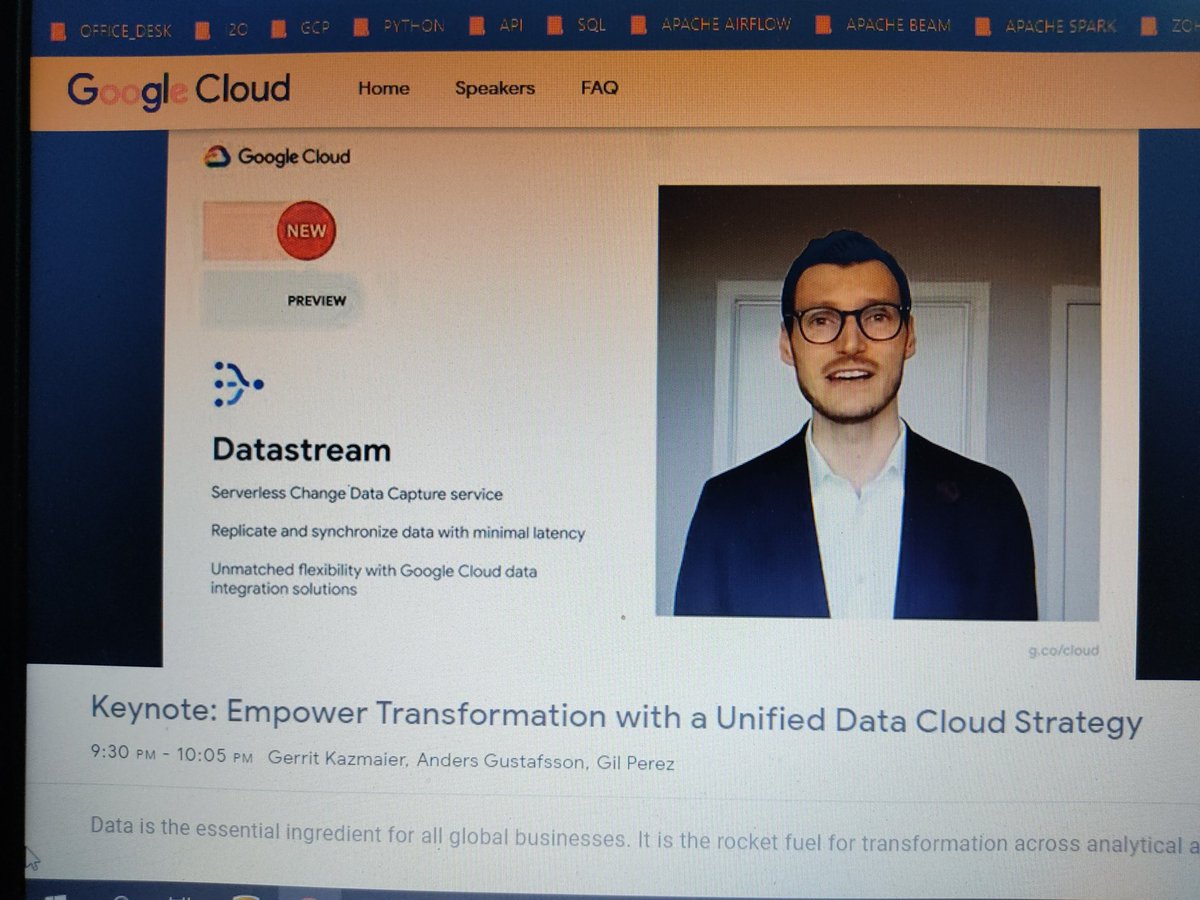Click speaker name Gerrit Kazmaier
This screenshot has height=900, width=1200.
click(x=336, y=759)
